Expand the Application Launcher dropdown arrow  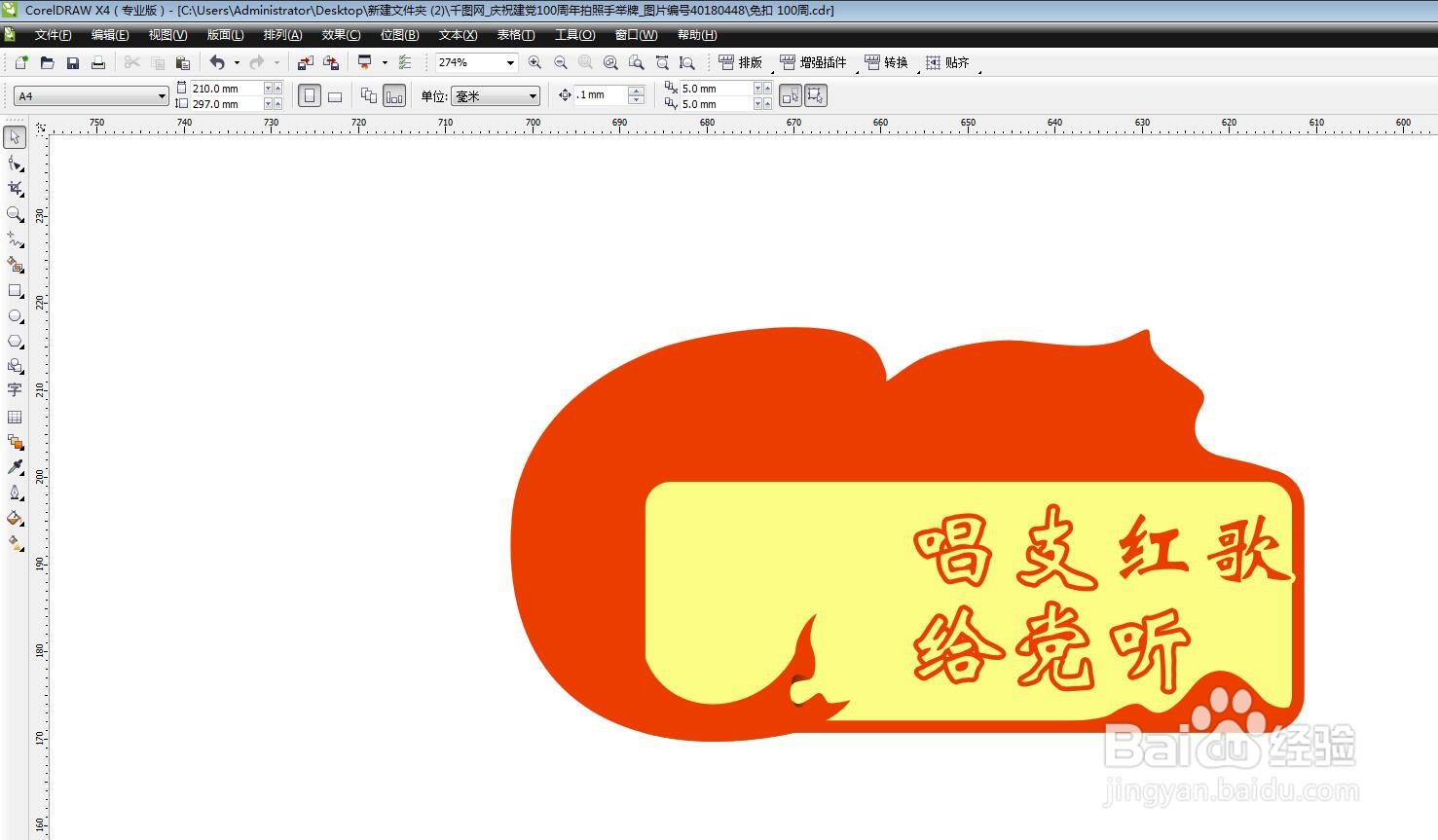385,62
